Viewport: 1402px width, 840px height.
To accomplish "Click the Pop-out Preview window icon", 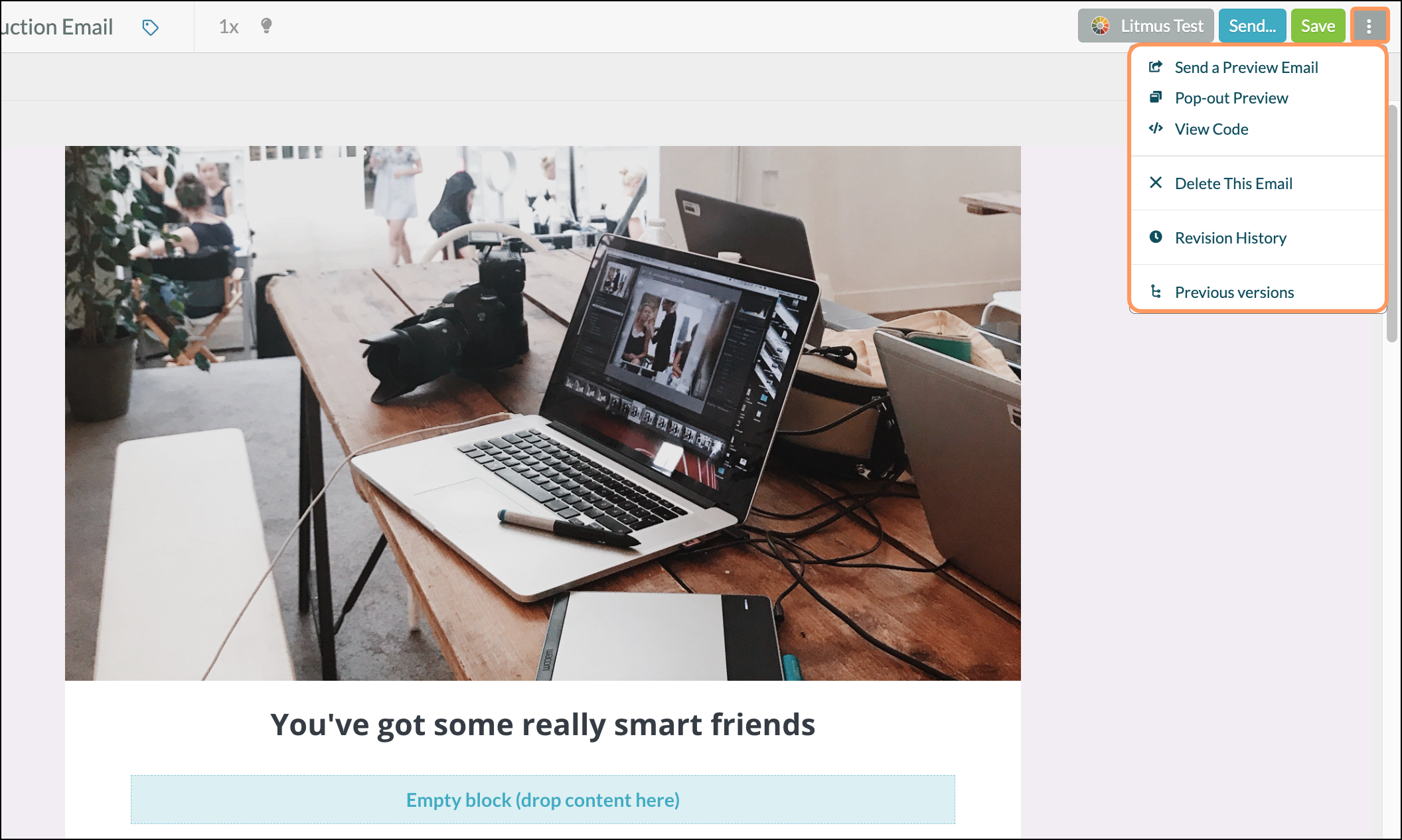I will pos(1156,98).
